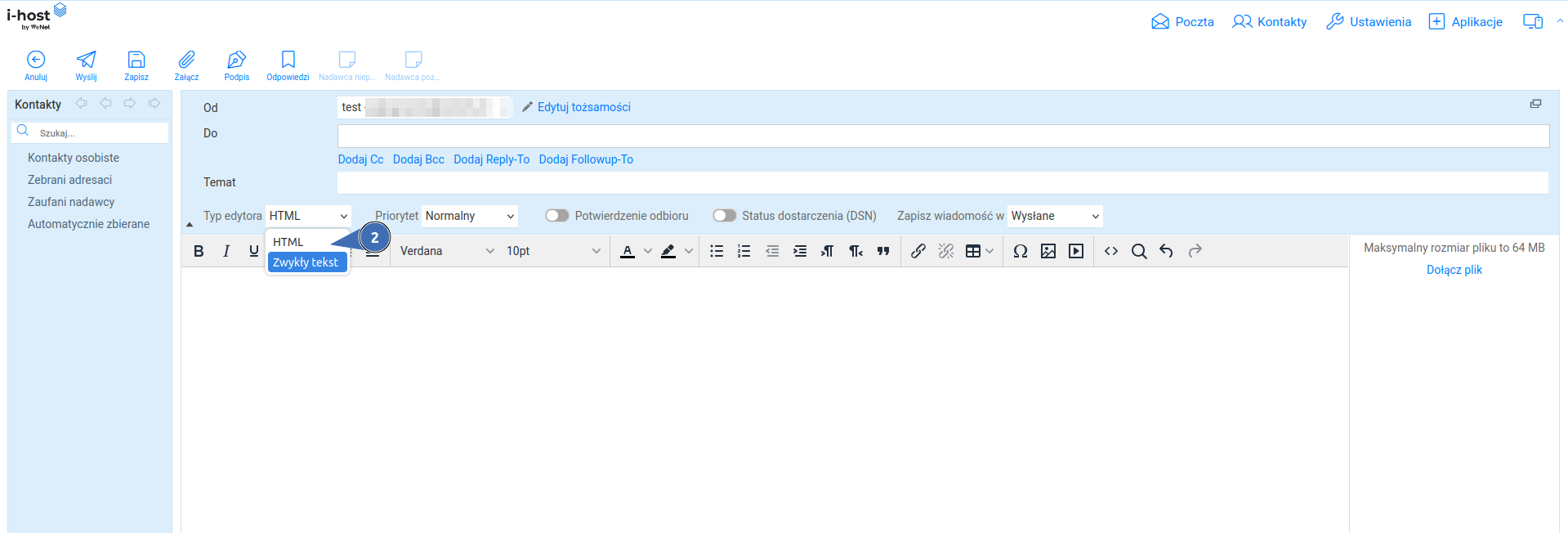Open source code view icon
Screen dimensions: 1568x533
(x=1110, y=251)
